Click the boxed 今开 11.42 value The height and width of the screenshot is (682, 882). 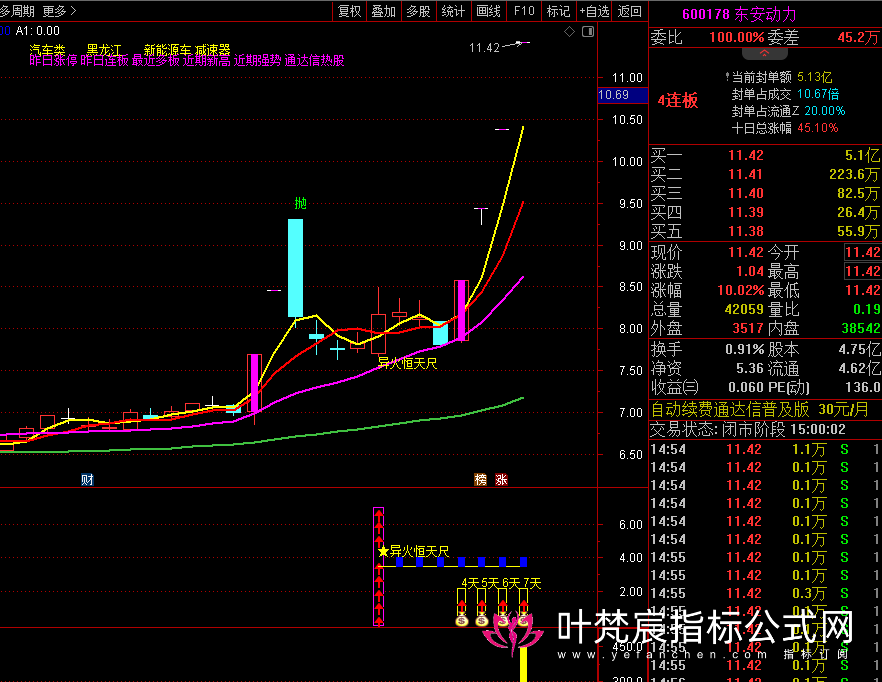click(862, 252)
